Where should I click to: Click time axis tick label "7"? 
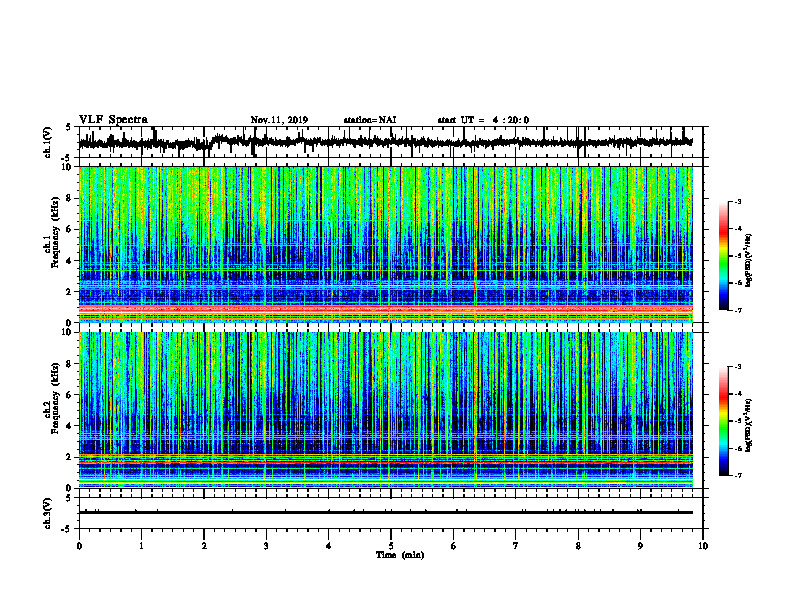click(x=516, y=546)
